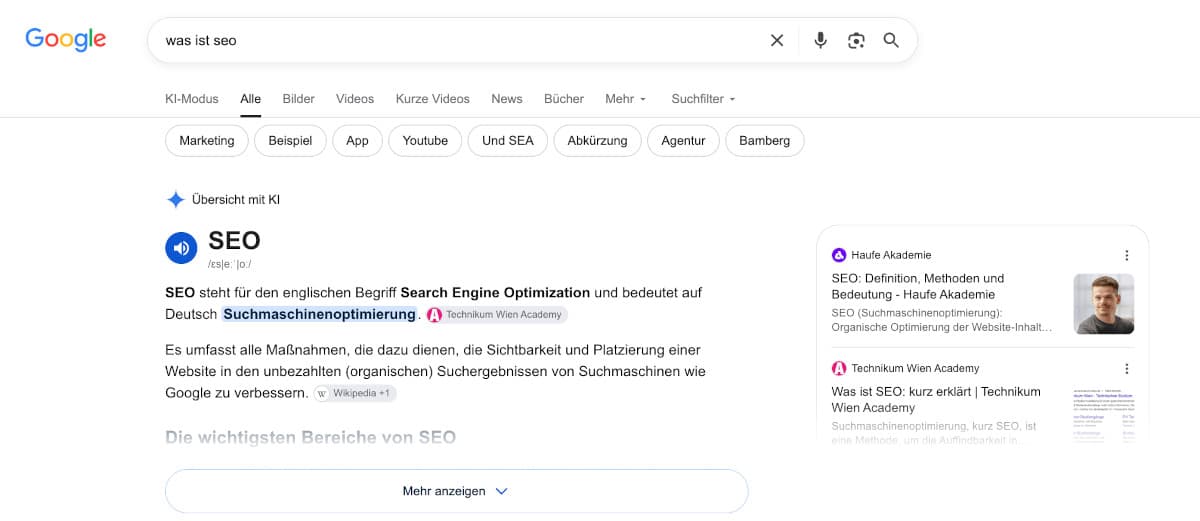
Task: Click highlighted word Suchmaschinenoptimierung
Action: 319,314
